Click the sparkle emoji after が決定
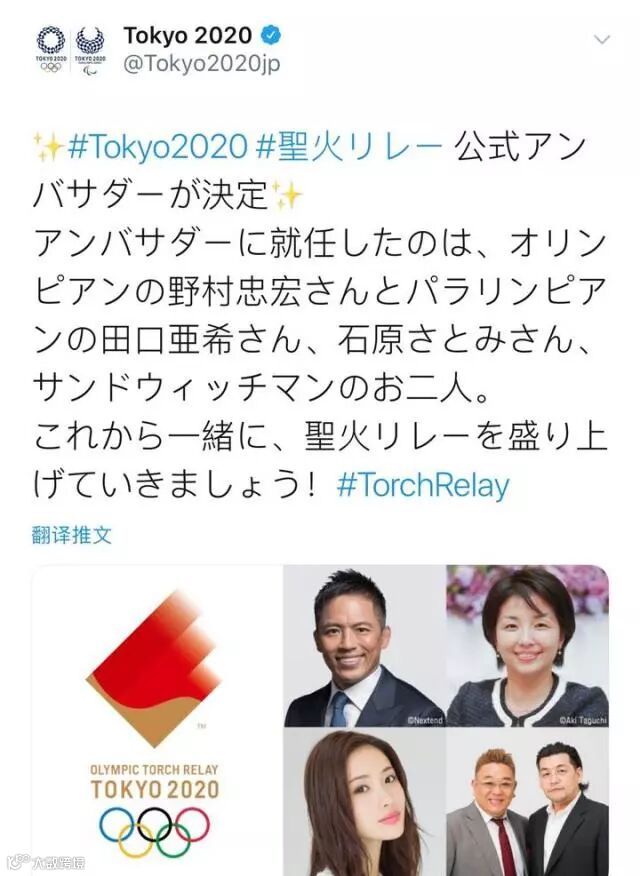The image size is (640, 876). [x=288, y=196]
